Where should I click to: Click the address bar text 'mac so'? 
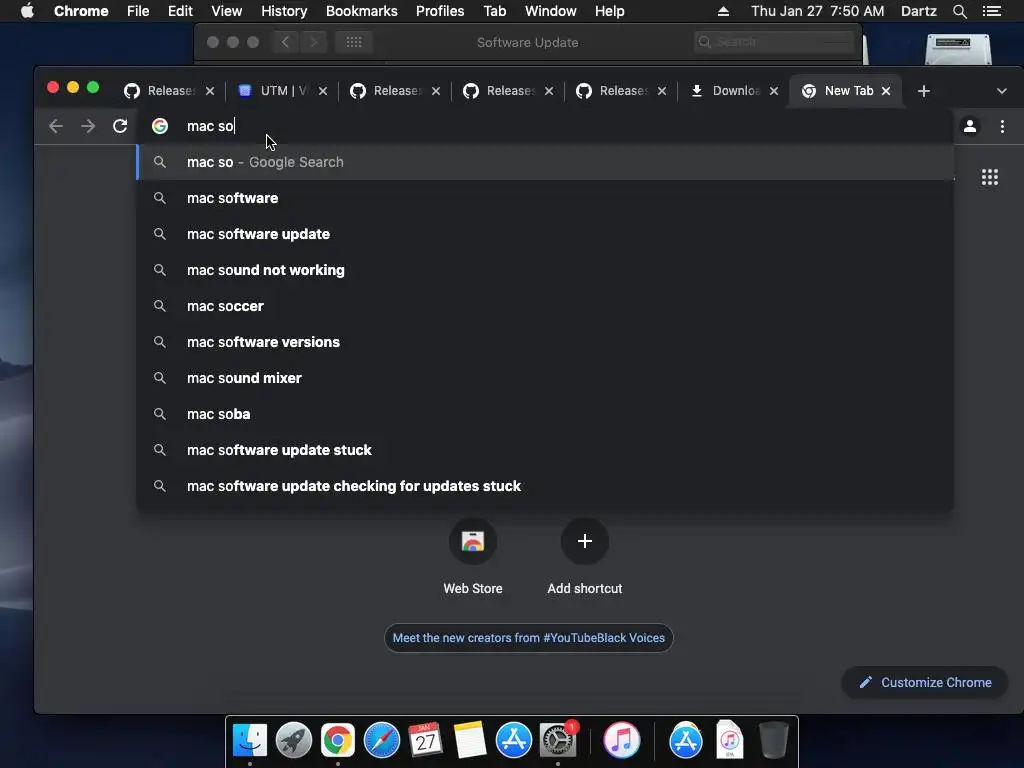tap(210, 126)
